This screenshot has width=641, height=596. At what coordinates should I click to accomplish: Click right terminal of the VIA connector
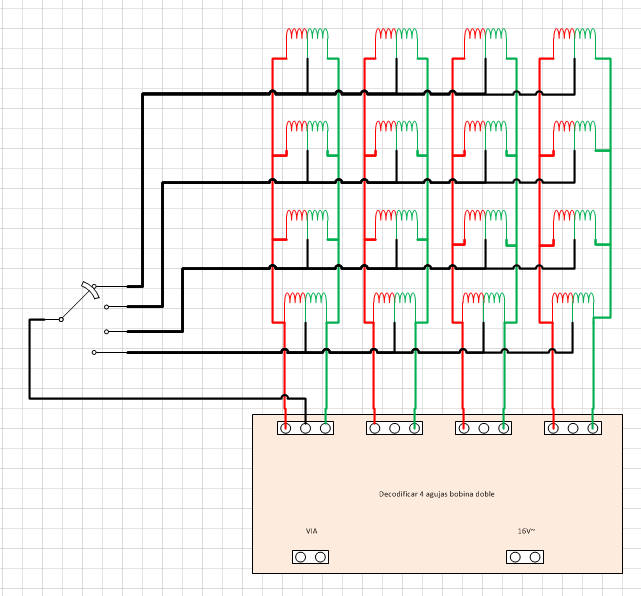click(x=320, y=557)
